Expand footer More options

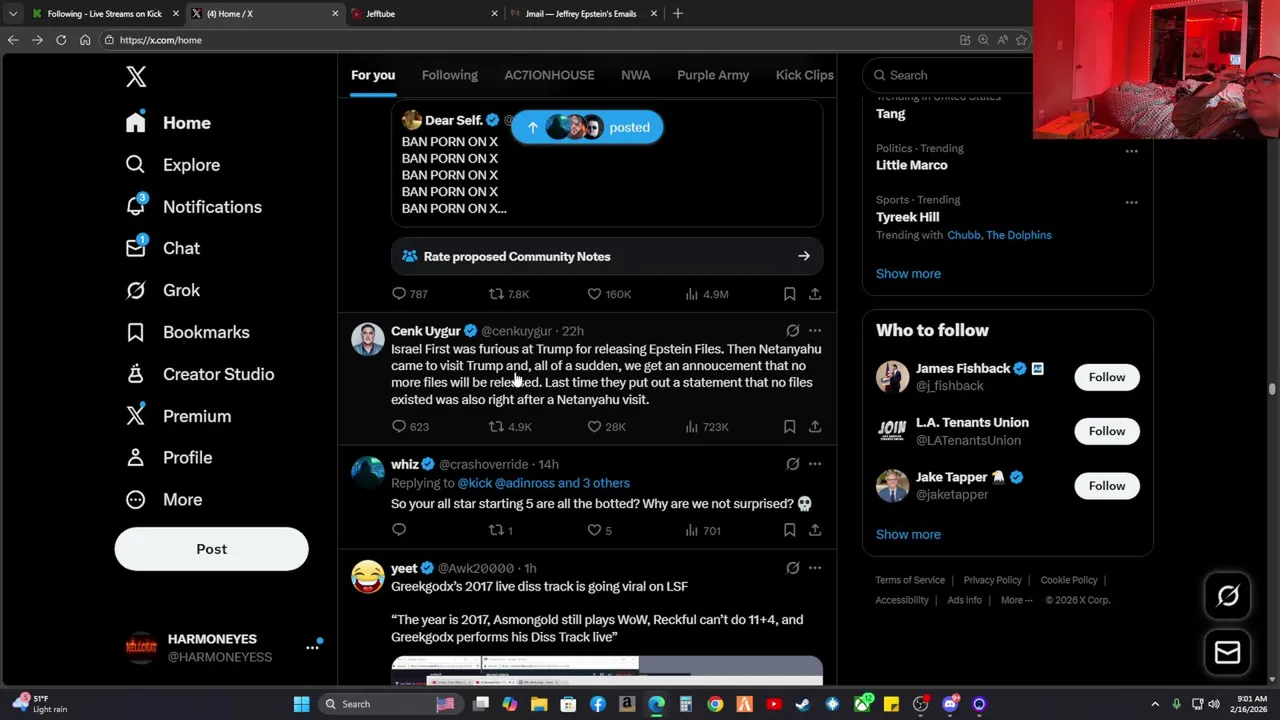pyautogui.click(x=1017, y=600)
